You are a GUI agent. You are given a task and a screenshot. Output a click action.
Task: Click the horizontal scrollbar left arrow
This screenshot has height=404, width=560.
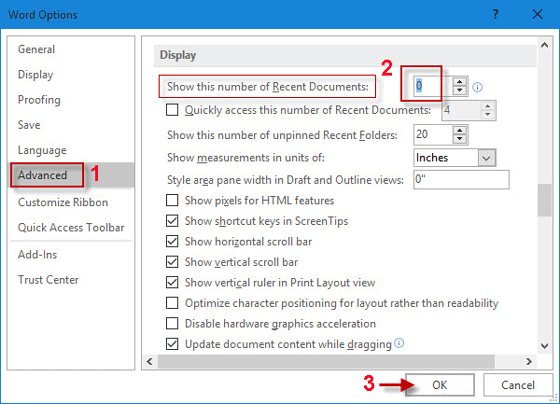point(150,361)
